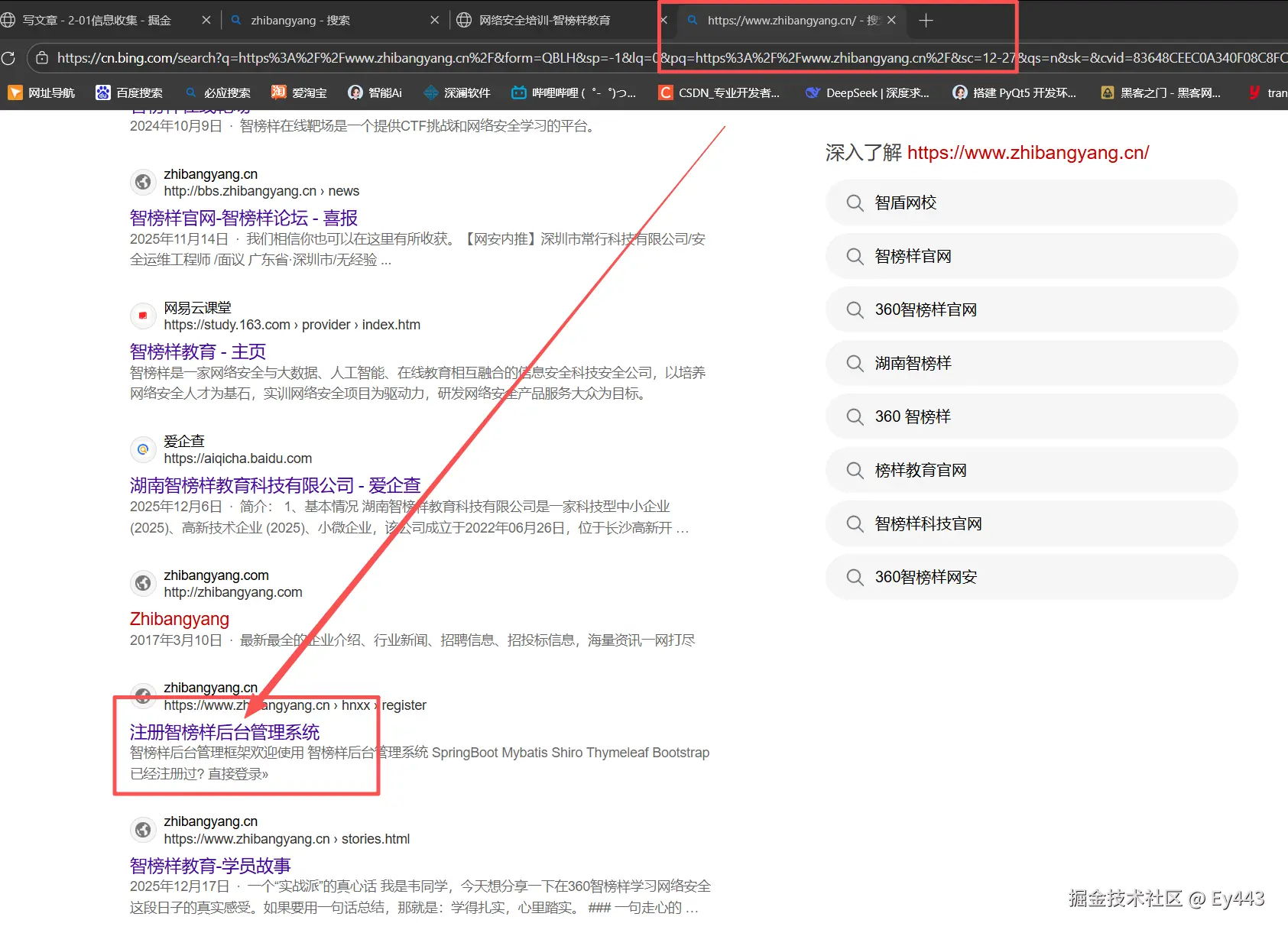Search related term 智盾网校
The width and height of the screenshot is (1288, 933).
click(1032, 202)
